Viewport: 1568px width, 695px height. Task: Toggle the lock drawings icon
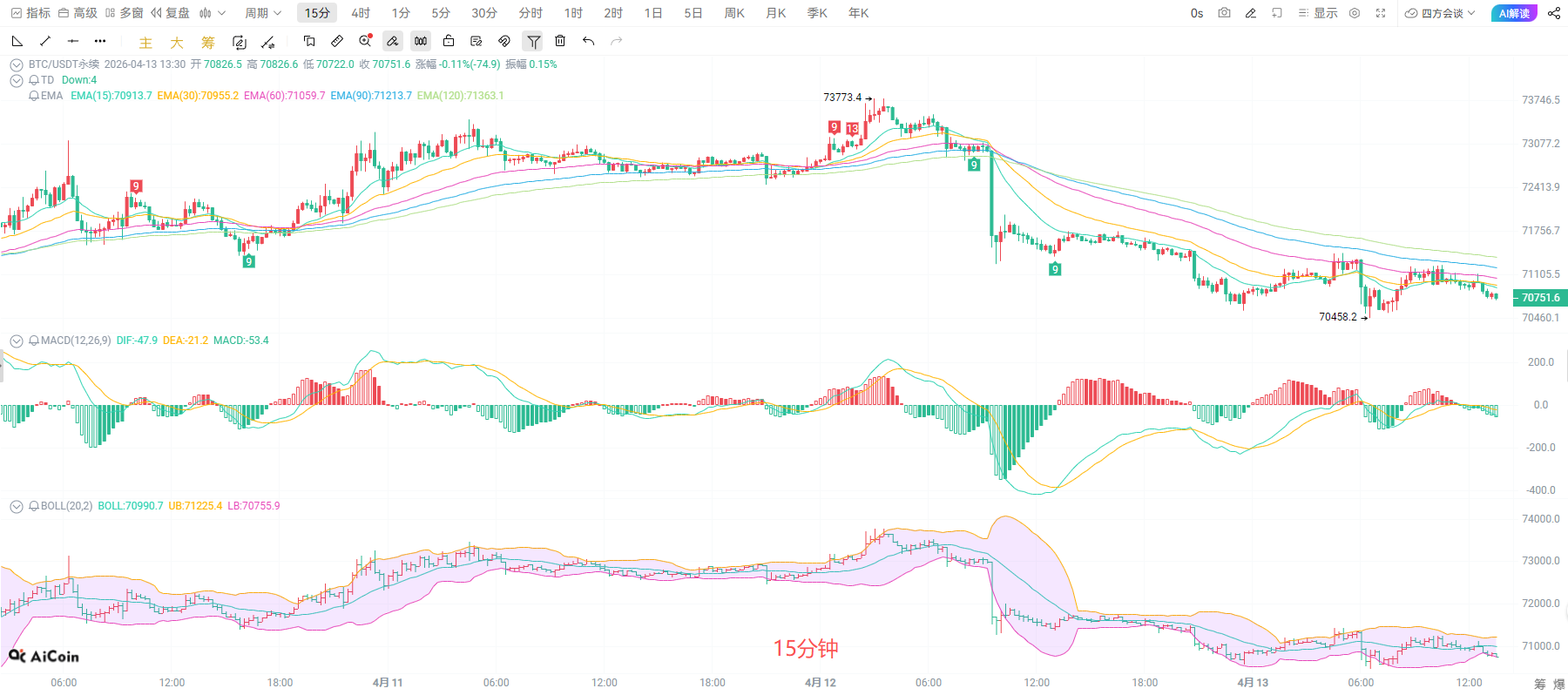pos(449,41)
